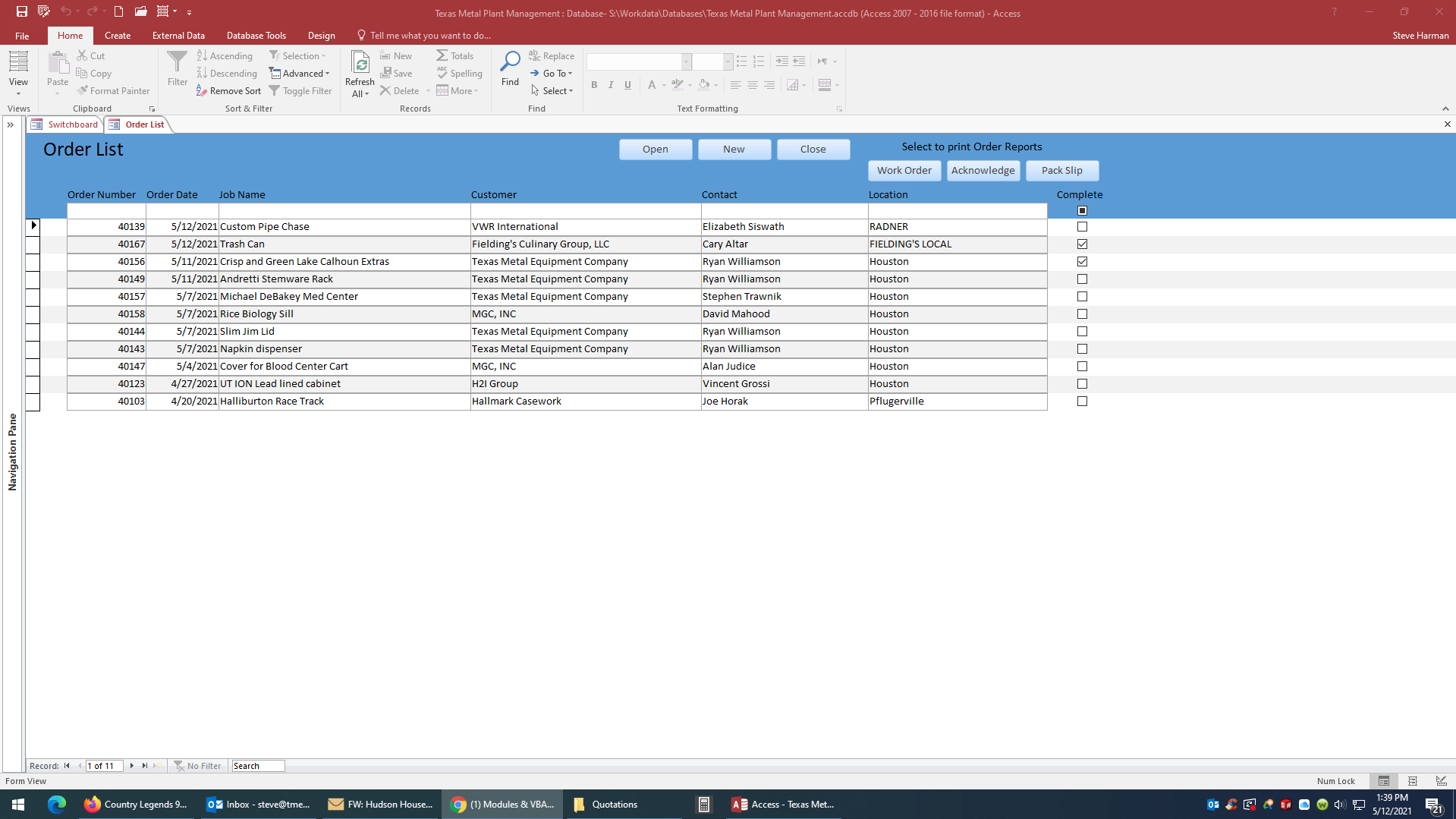Image resolution: width=1456 pixels, height=819 pixels.
Task: Switch to Layout View in status bar
Action: (x=1412, y=781)
